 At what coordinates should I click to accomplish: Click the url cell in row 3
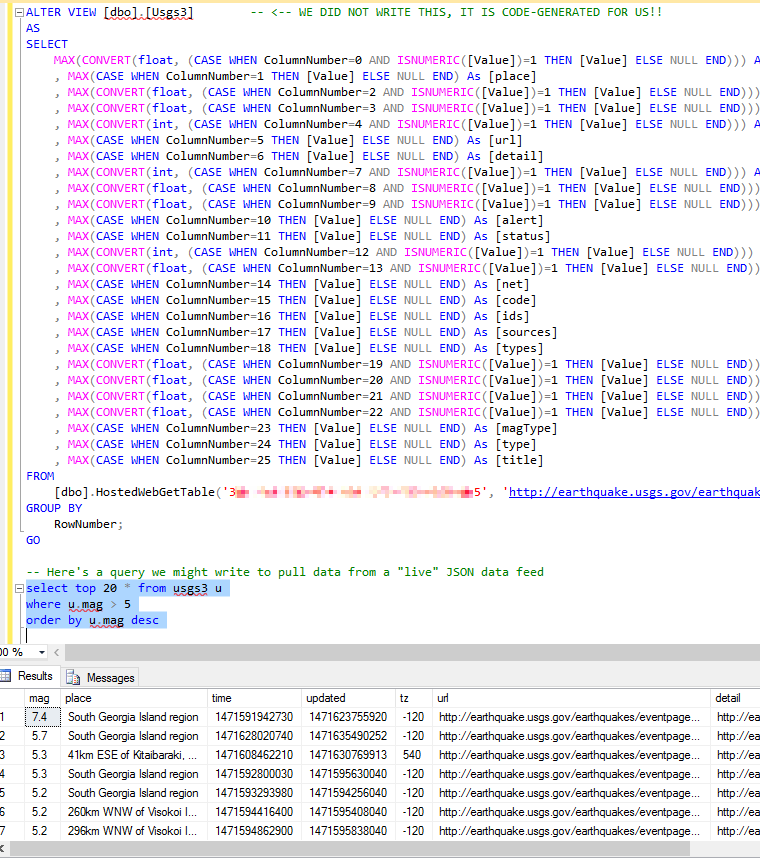(569, 755)
